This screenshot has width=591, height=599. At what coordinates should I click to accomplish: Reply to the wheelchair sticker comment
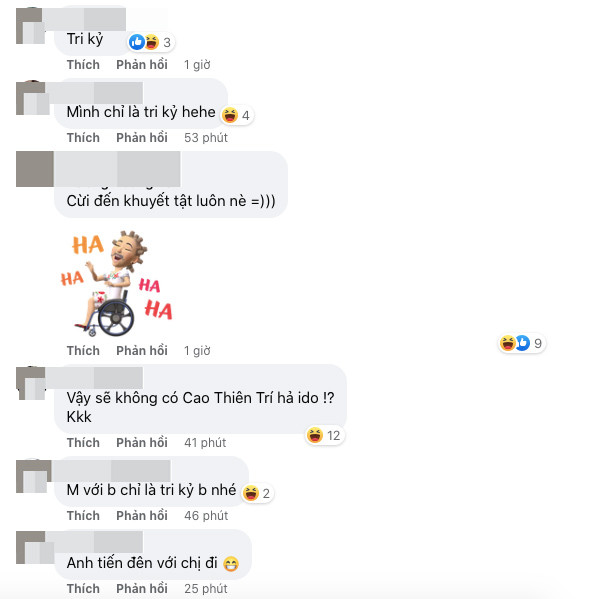pos(142,350)
